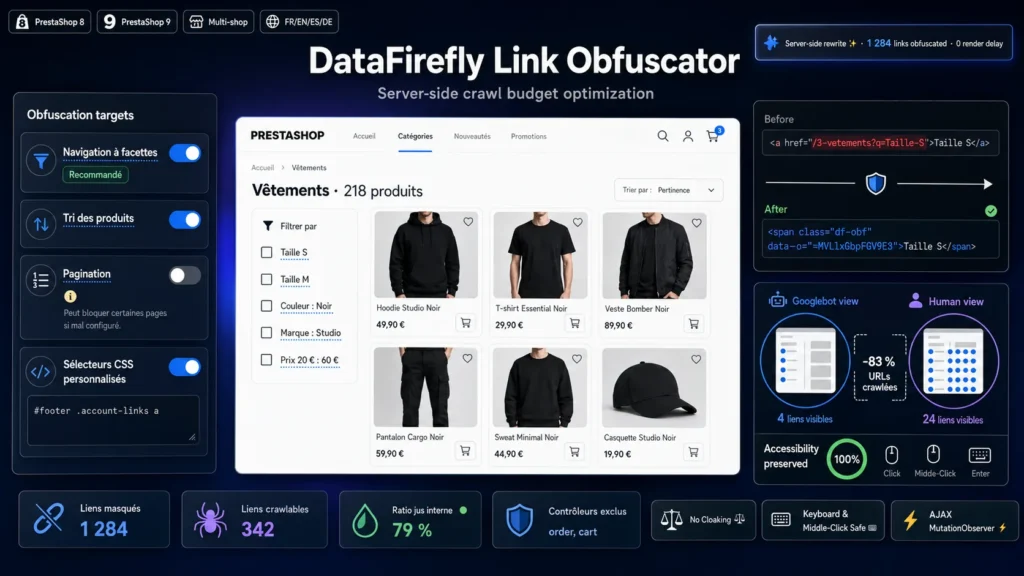Click the shield icon between Before and After
This screenshot has height=576, width=1024.
(x=876, y=184)
